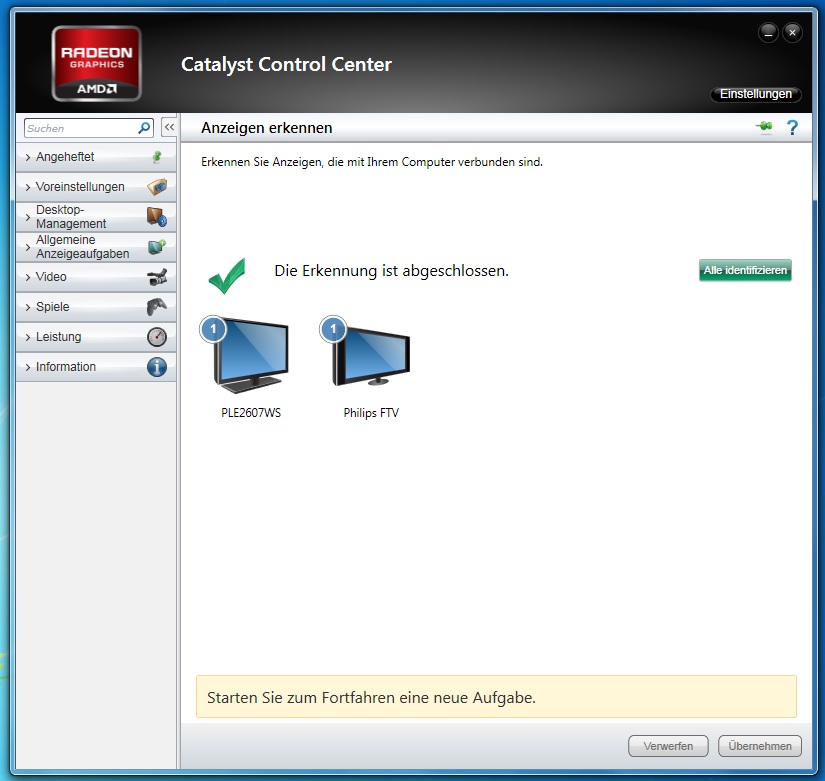The height and width of the screenshot is (781, 825).
Task: Expand the Voreinstellungen section chevron
Action: (x=28, y=187)
